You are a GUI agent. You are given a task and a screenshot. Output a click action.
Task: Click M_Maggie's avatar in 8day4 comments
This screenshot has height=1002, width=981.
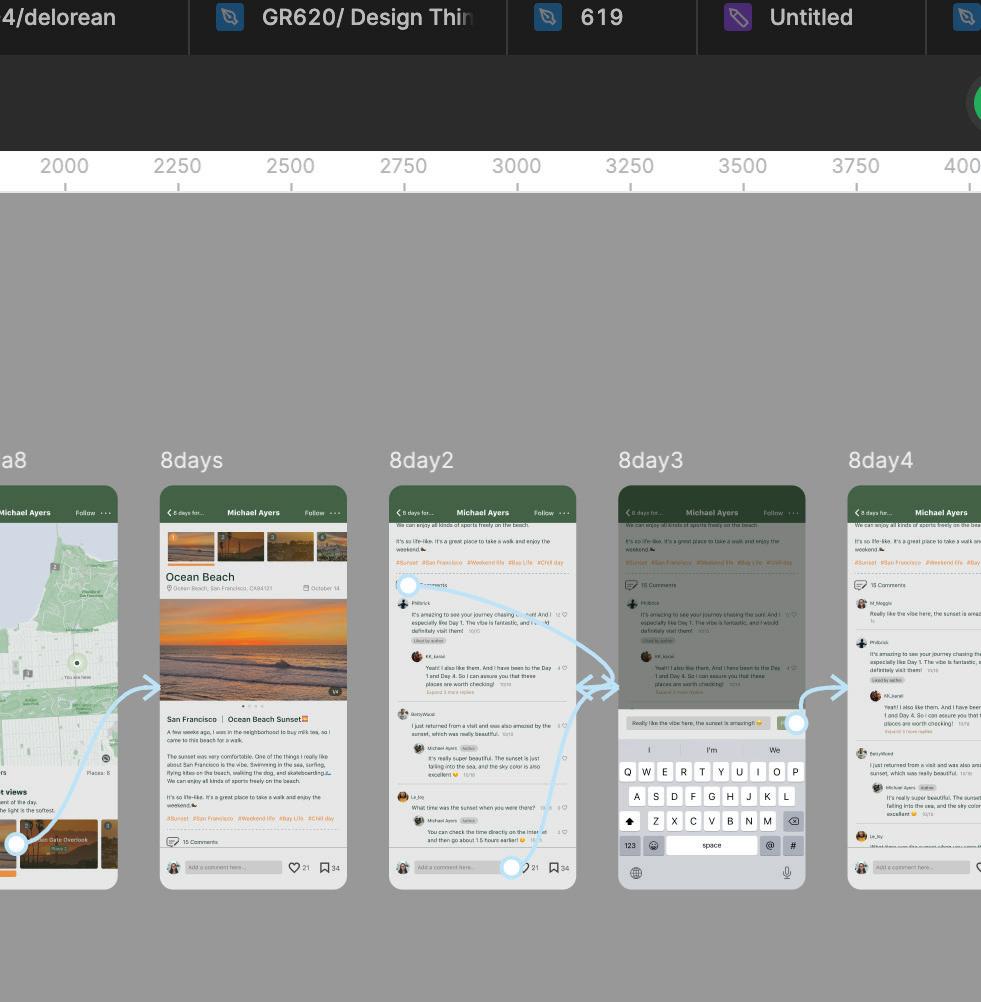(x=861, y=603)
